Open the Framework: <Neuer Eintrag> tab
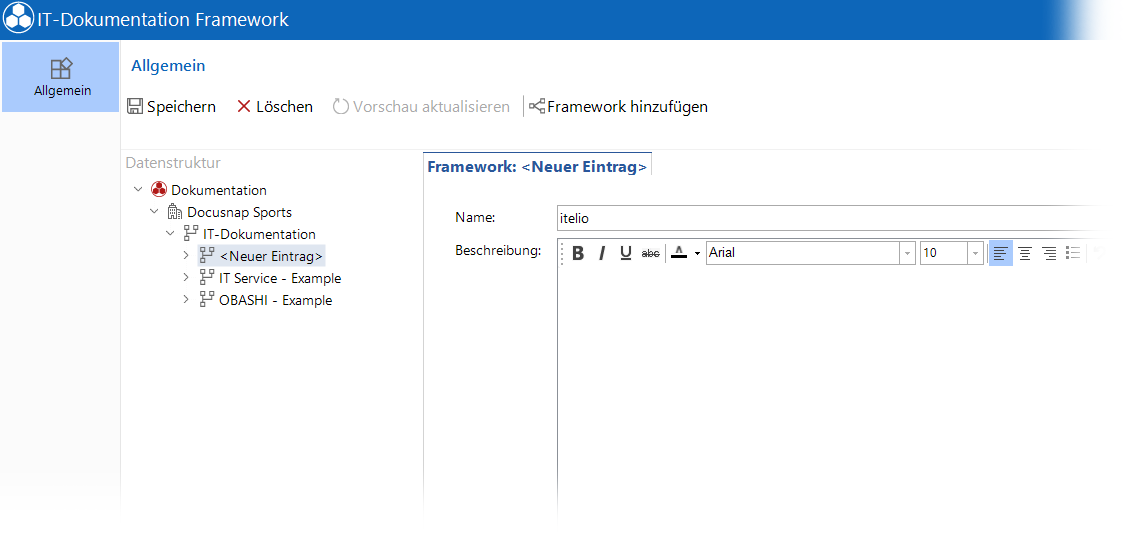 (537, 167)
